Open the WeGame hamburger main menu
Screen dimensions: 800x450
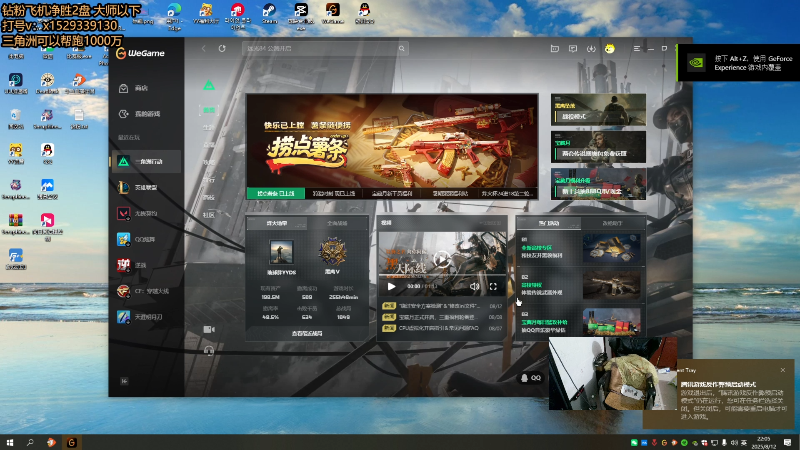637,48
